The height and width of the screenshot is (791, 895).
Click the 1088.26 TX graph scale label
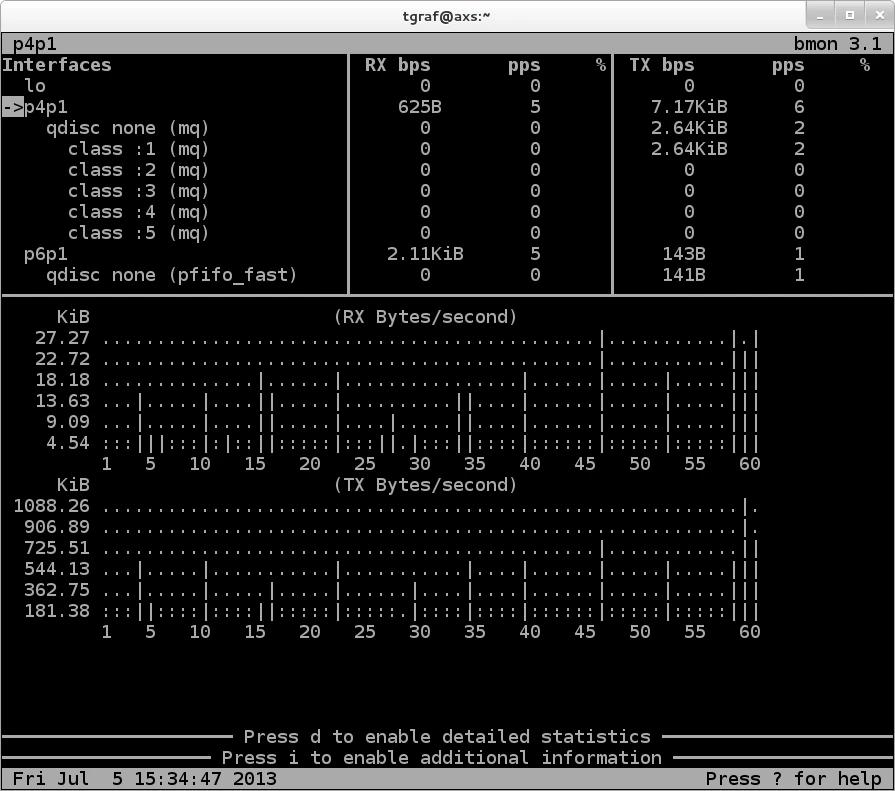tap(51, 507)
